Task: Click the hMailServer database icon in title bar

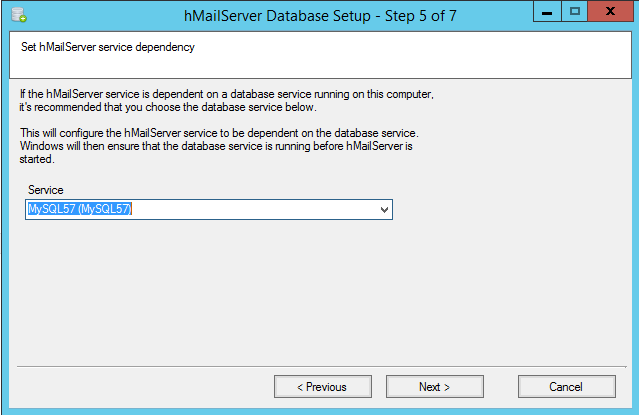Action: pos(18,14)
